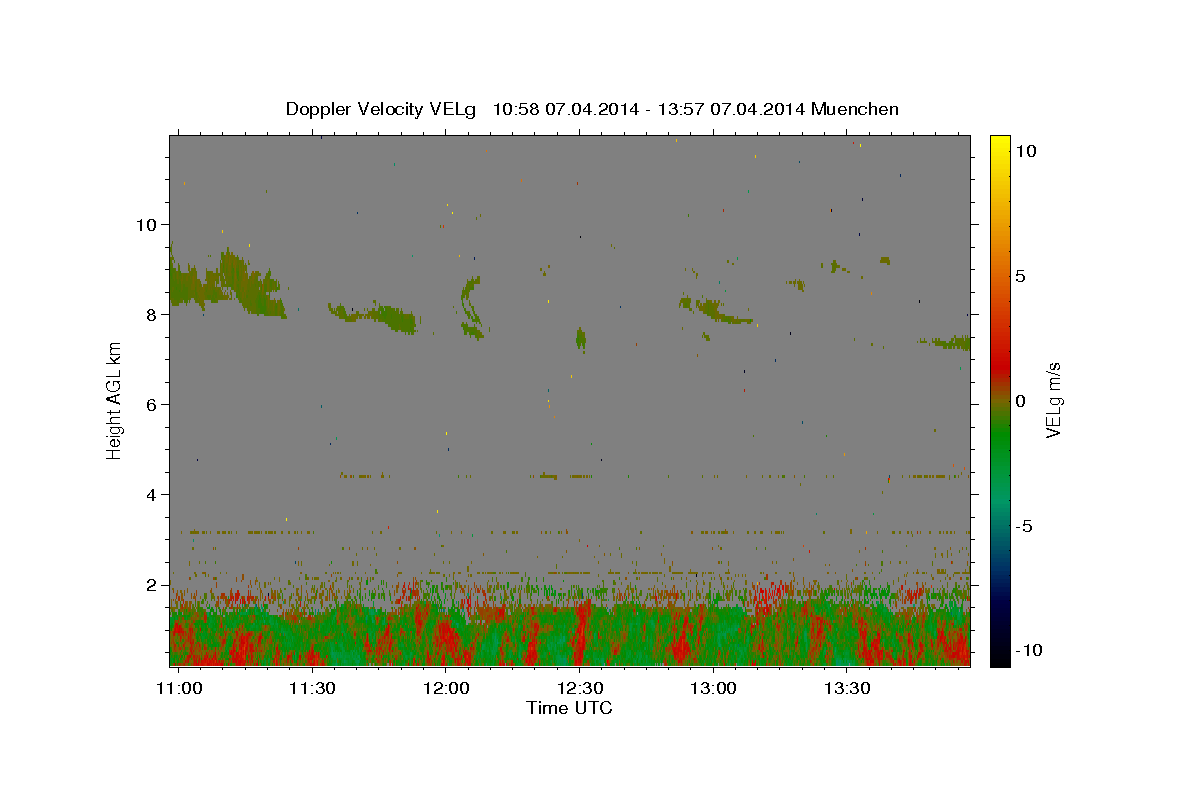1200x800 pixels.
Task: Click the colorbar tick value '5'
Action: pyautogui.click(x=1019, y=276)
